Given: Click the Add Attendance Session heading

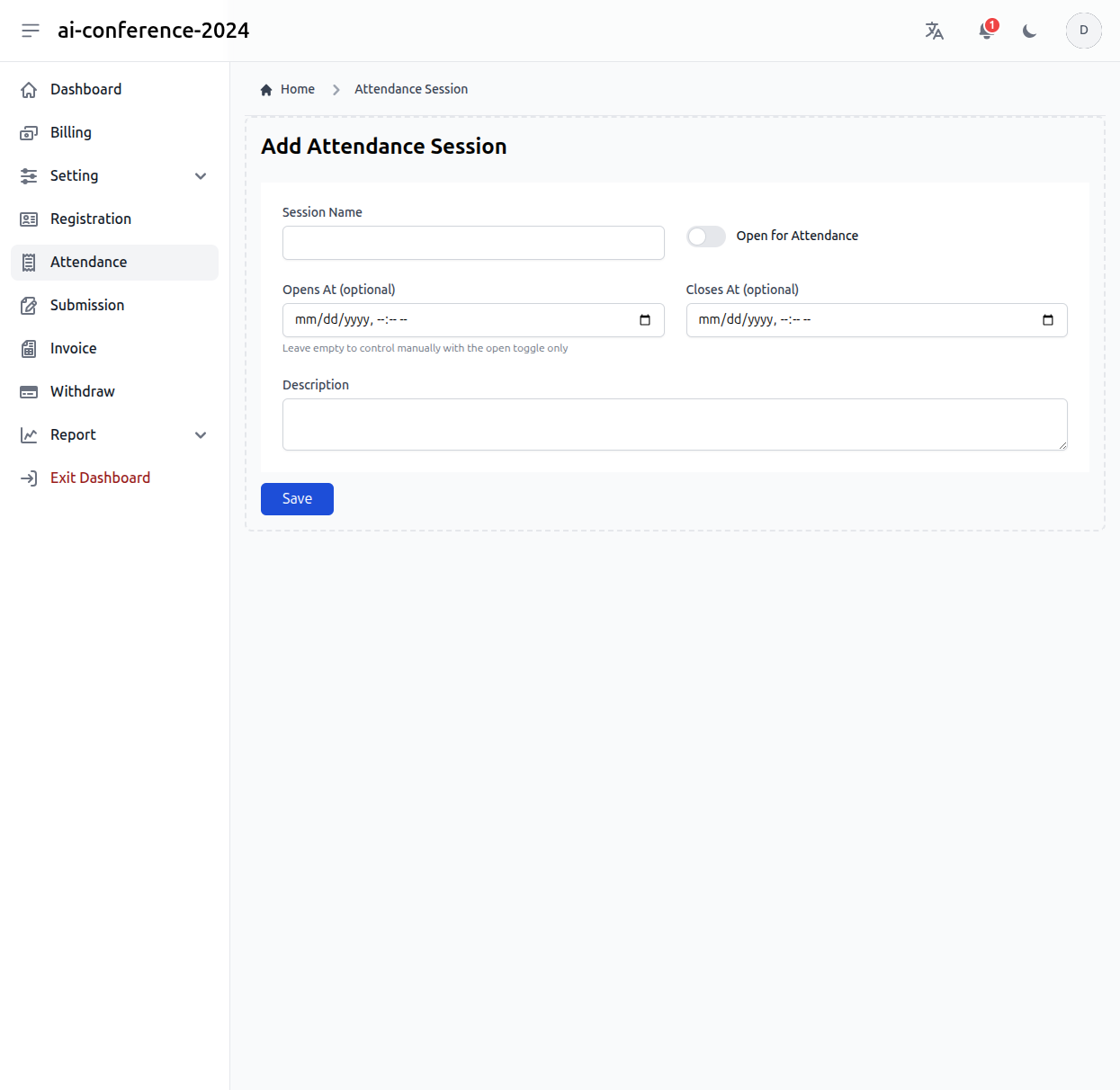Looking at the screenshot, I should tap(384, 147).
